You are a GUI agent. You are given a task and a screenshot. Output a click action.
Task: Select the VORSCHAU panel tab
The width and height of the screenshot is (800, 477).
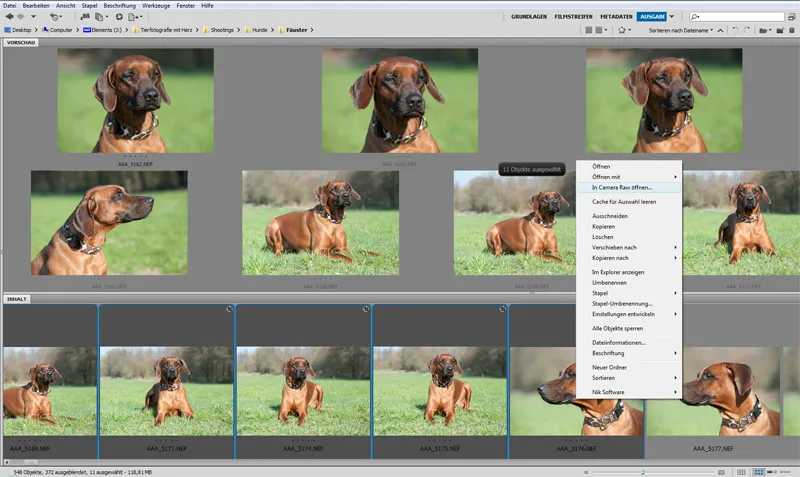(x=21, y=42)
